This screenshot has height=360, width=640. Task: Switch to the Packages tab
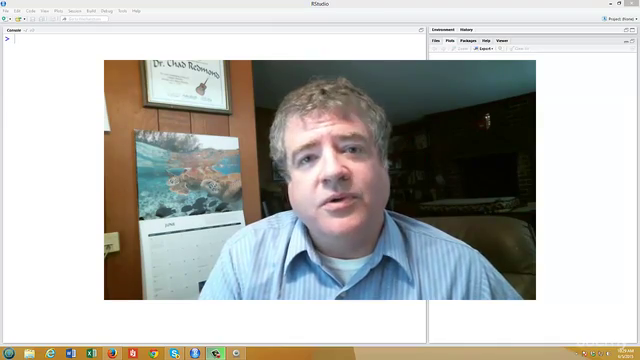pos(468,41)
